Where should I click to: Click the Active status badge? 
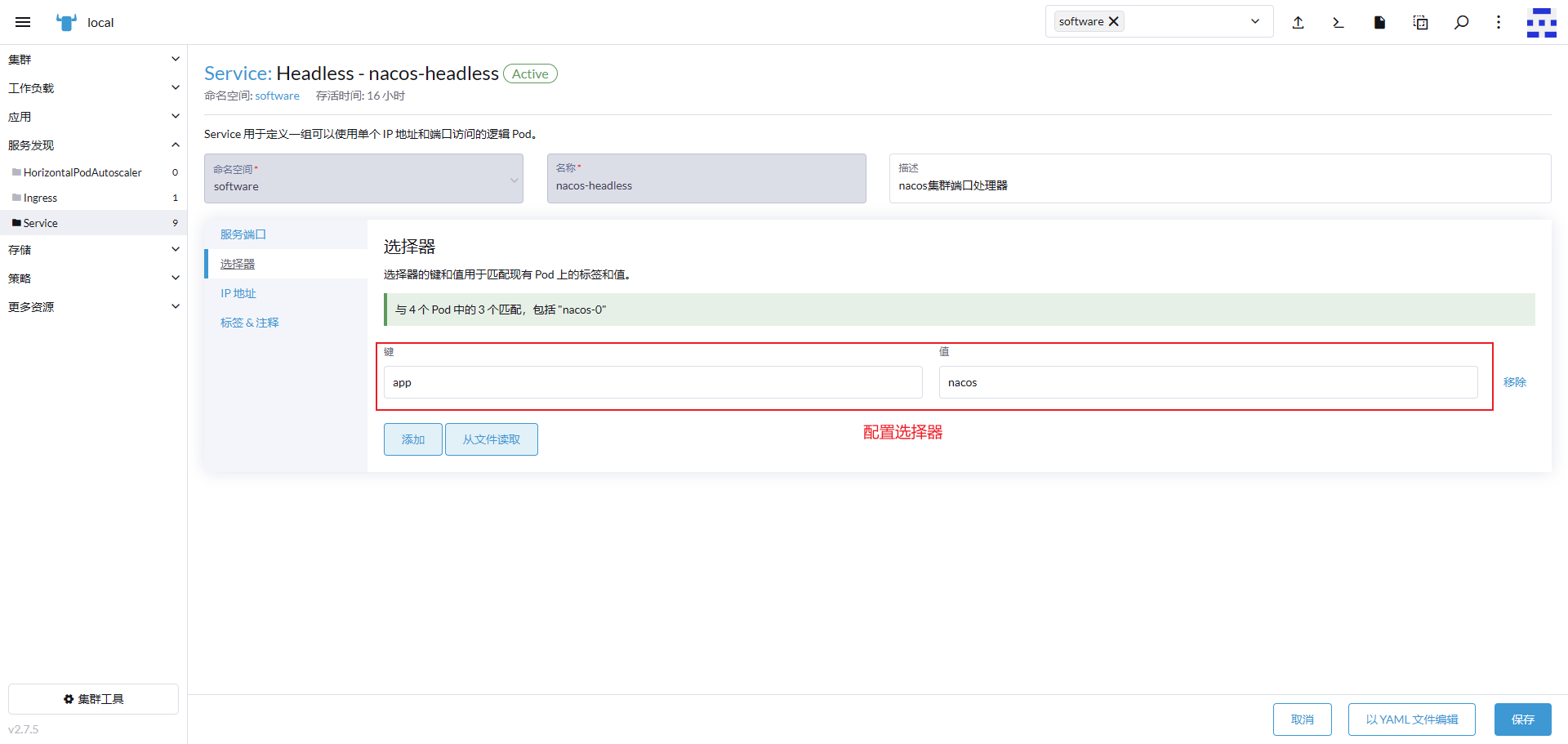[530, 74]
